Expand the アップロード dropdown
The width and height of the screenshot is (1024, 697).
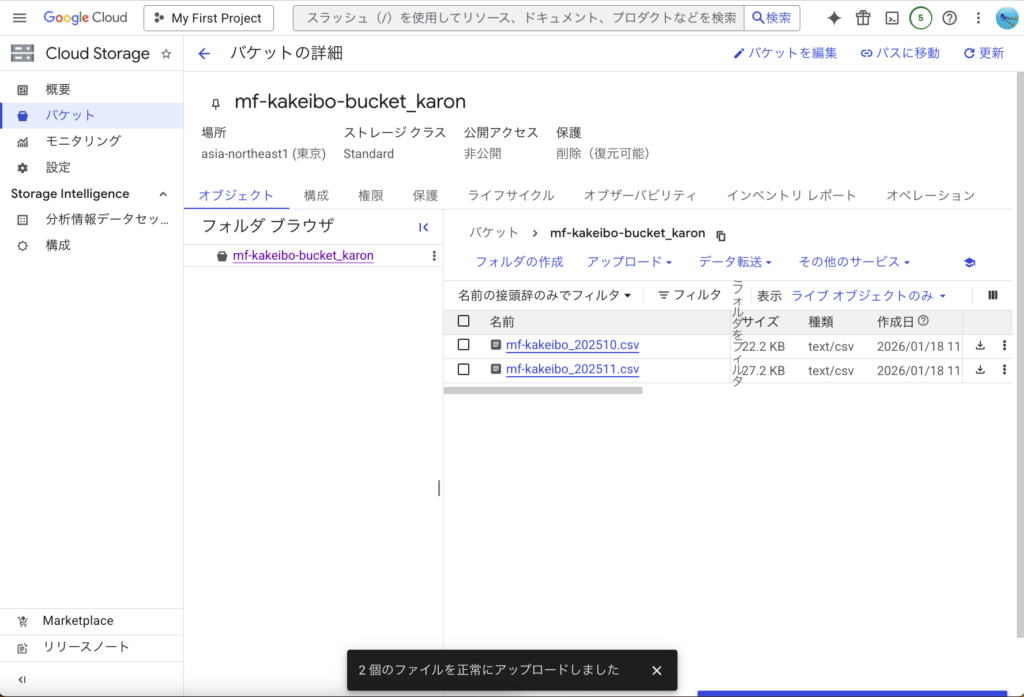(x=629, y=262)
